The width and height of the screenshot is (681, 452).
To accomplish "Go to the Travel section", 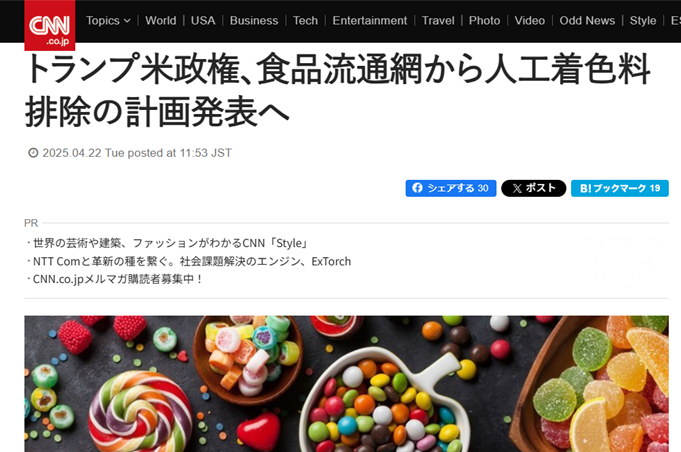I will coord(438,20).
